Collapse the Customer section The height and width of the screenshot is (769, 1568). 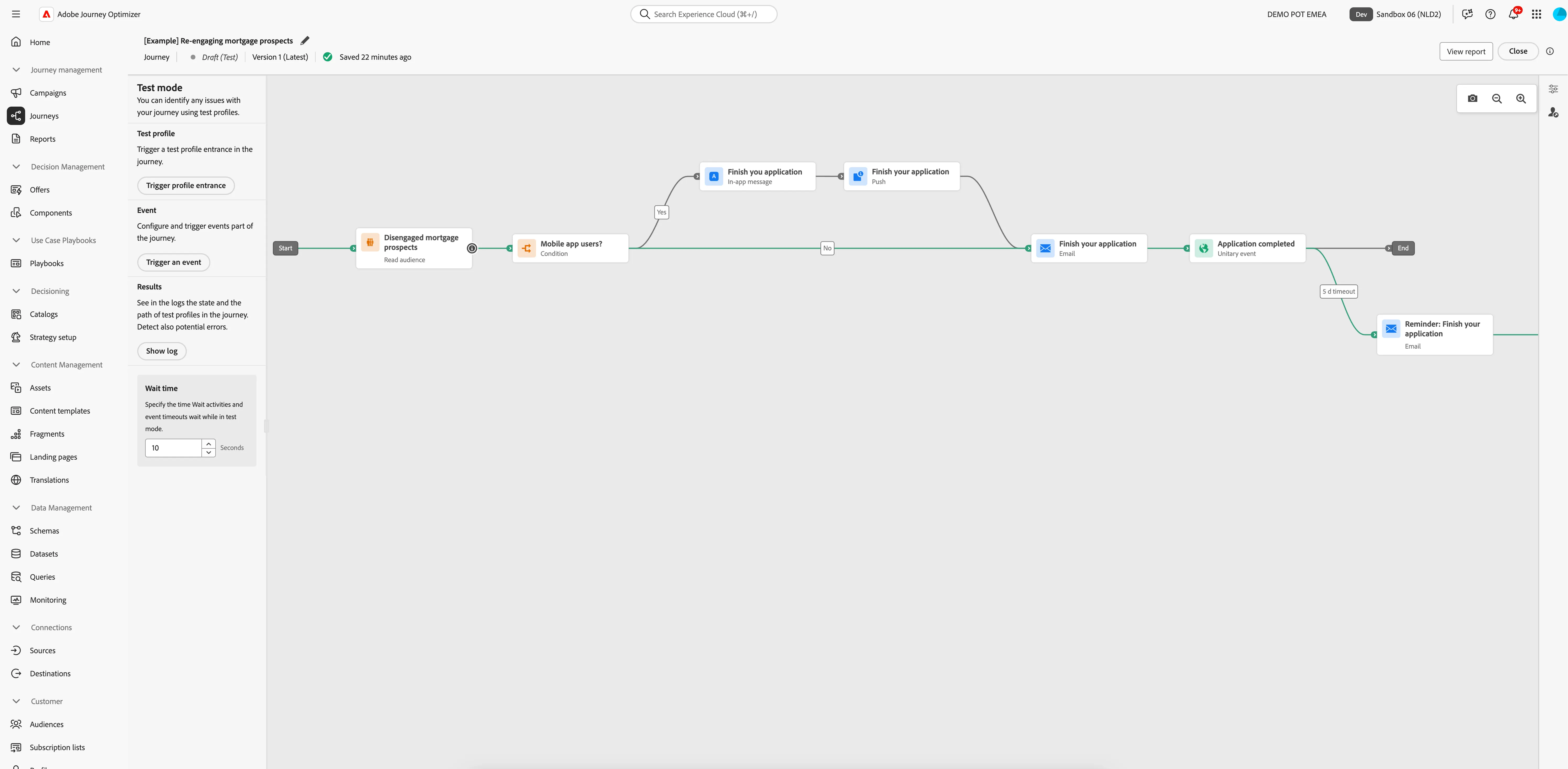coord(17,701)
